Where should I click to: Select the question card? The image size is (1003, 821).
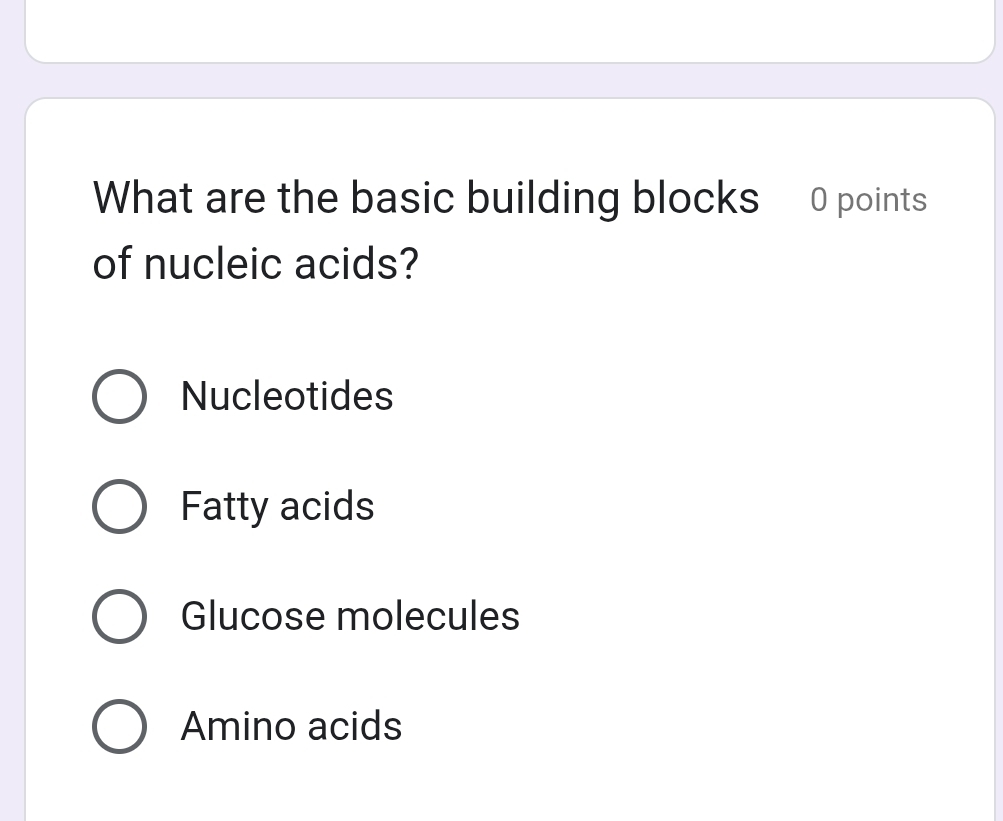512,450
